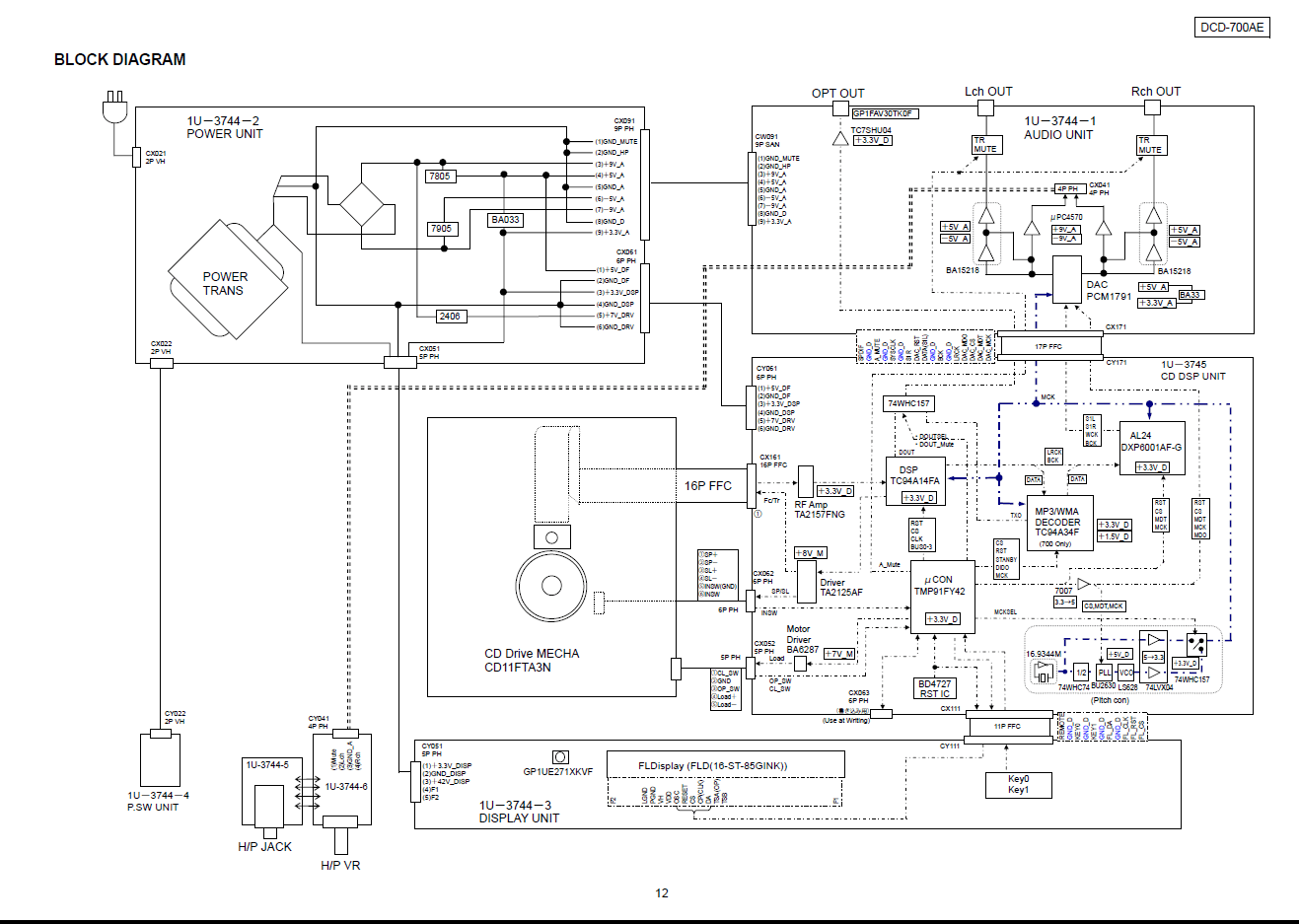Screen dimensions: 1299x924
Task: Click the 11P FFC connector block
Action: click(x=1008, y=727)
